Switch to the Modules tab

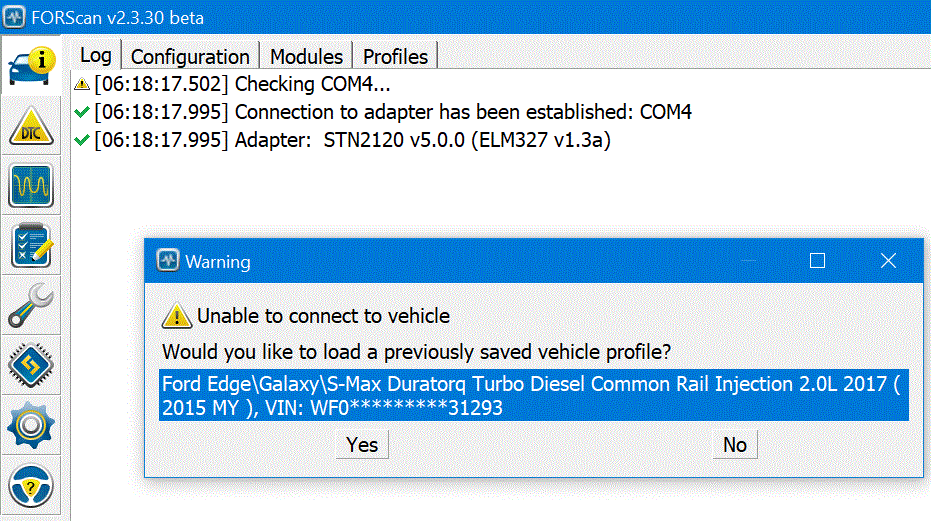[306, 57]
